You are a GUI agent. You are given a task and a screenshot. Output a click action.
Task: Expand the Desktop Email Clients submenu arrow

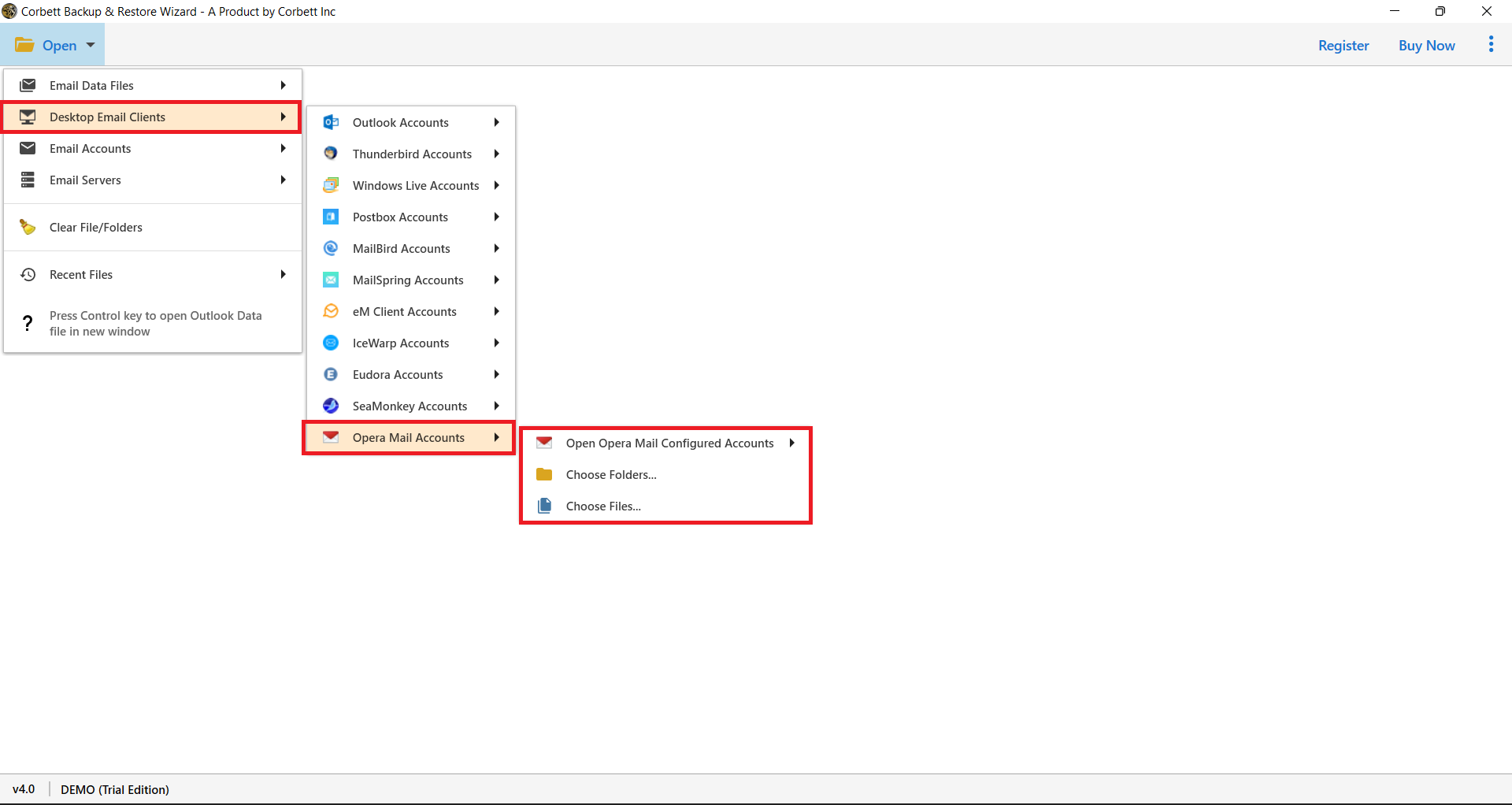pos(283,117)
